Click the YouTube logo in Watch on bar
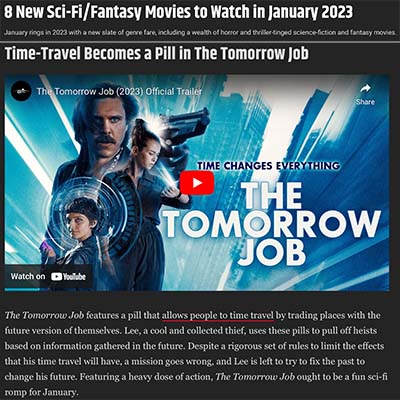Image resolution: width=400 pixels, height=400 pixels. (x=68, y=276)
